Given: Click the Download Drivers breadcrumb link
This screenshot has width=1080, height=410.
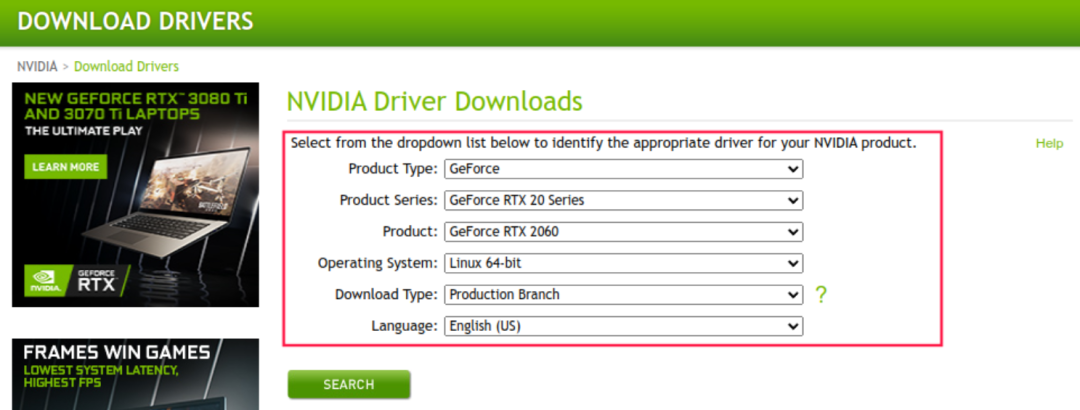Looking at the screenshot, I should [126, 67].
